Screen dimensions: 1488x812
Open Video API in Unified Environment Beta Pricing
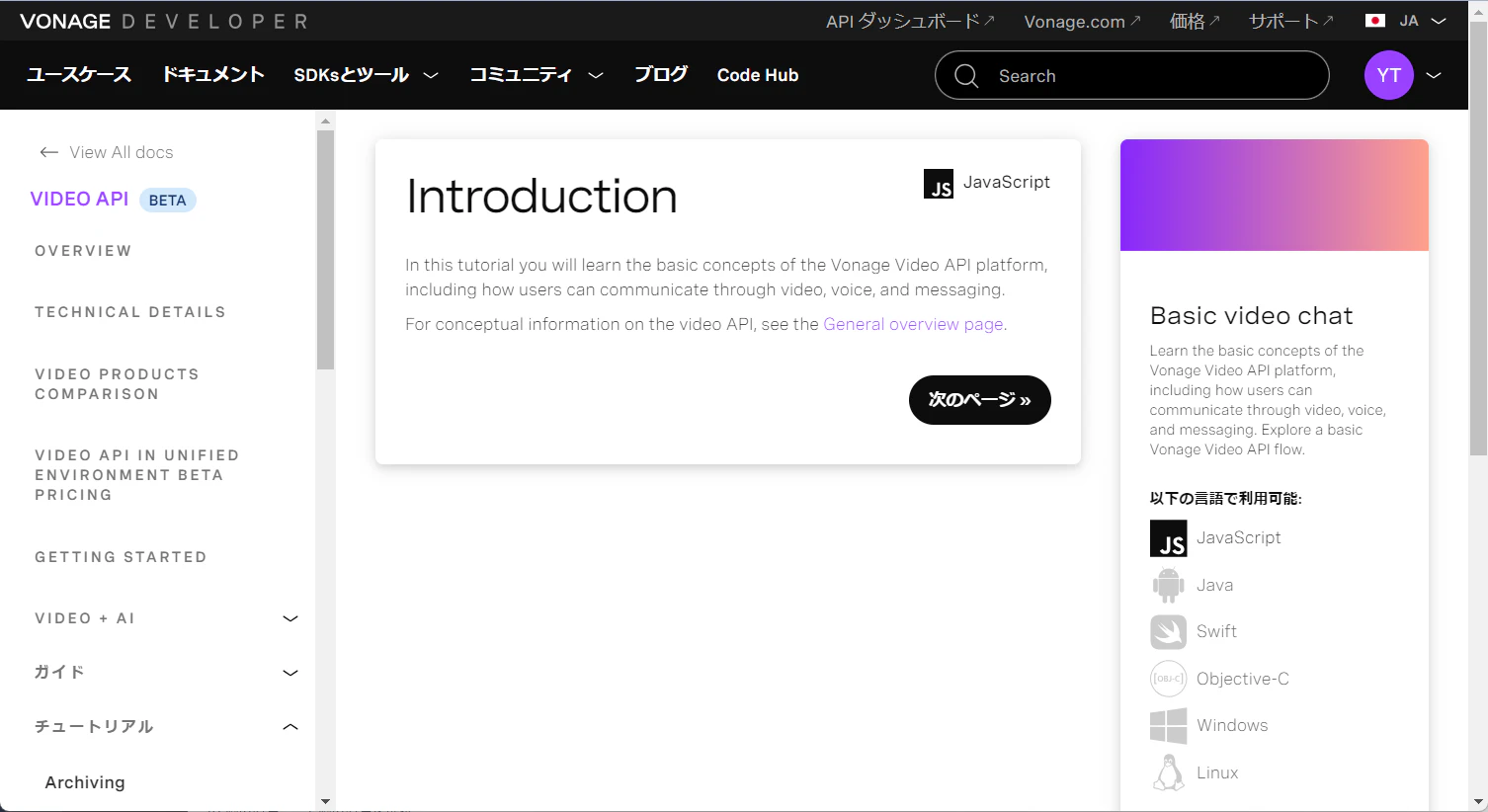(x=137, y=475)
